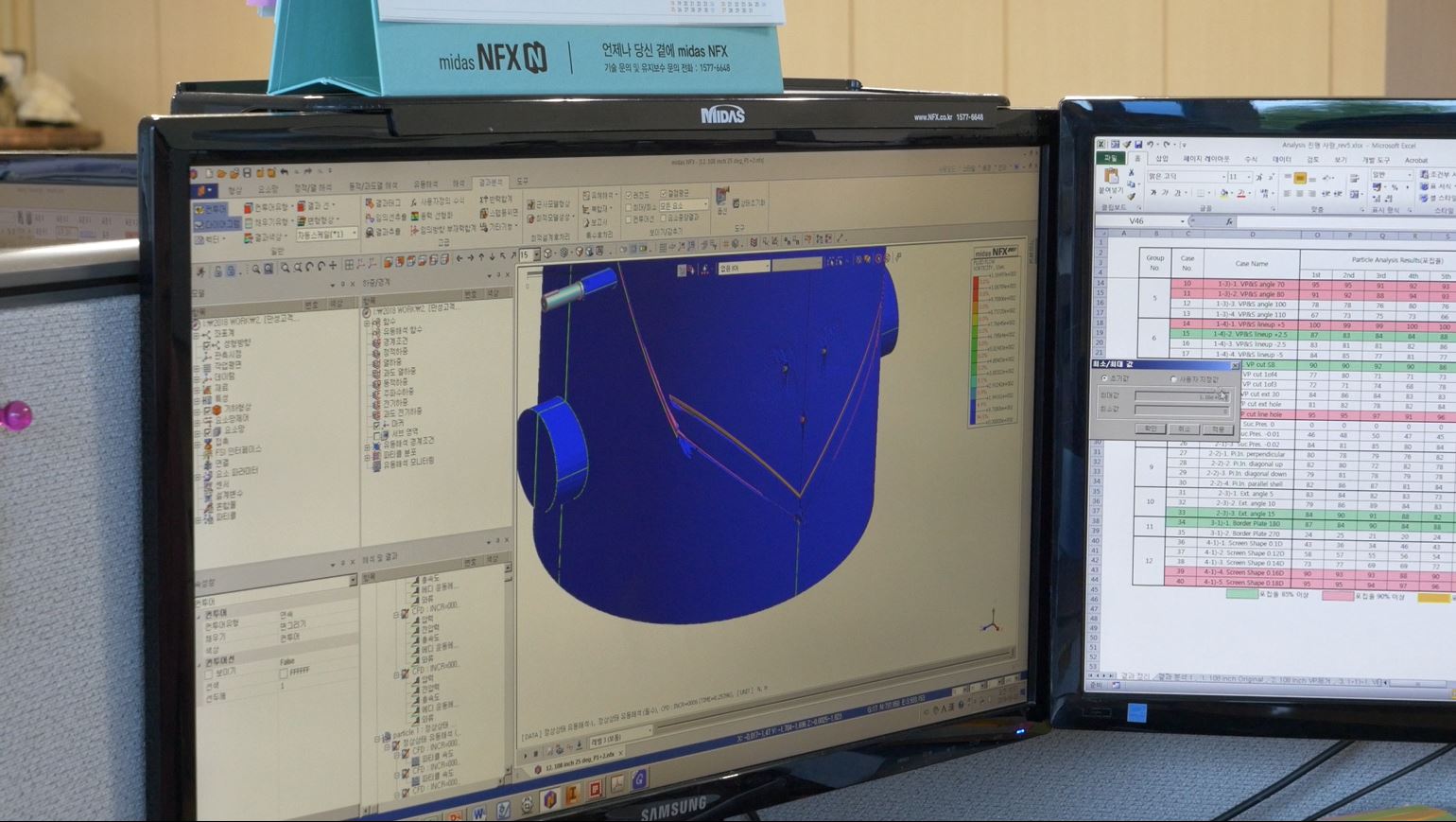Click 확인 button in 최소/최대 값 dialog

click(x=1151, y=428)
